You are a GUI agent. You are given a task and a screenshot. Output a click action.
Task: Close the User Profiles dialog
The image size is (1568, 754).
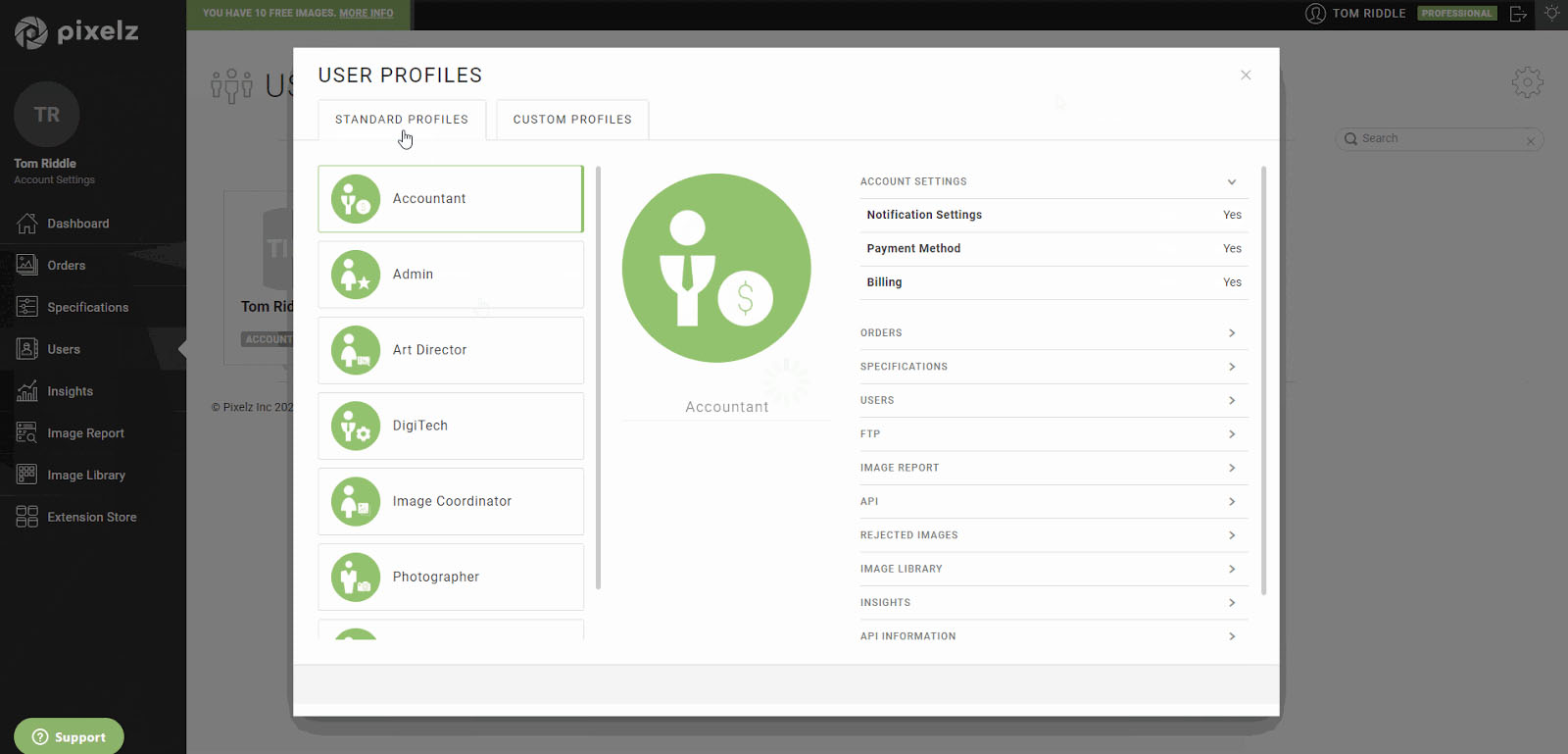1246,75
